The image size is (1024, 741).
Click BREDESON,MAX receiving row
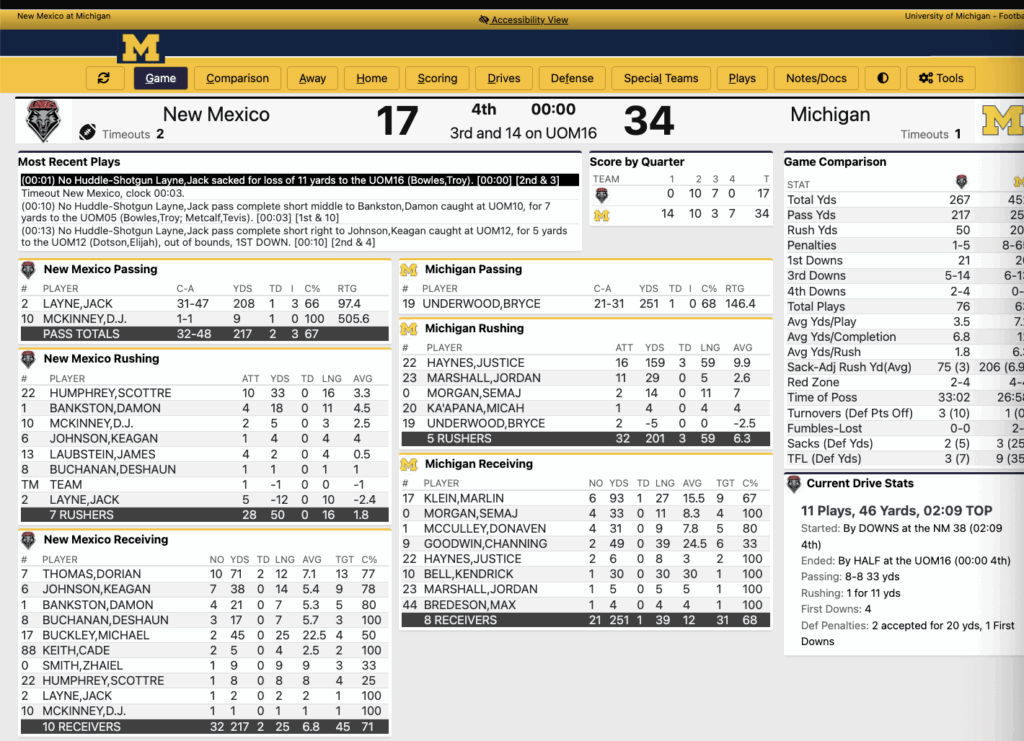coord(585,605)
